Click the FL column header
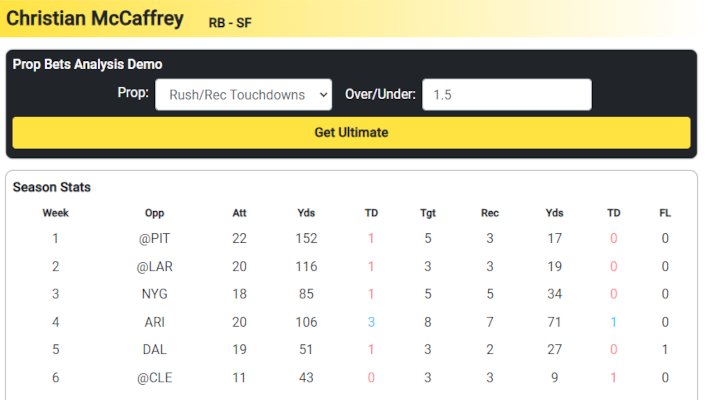This screenshot has height=400, width=708. tap(665, 213)
